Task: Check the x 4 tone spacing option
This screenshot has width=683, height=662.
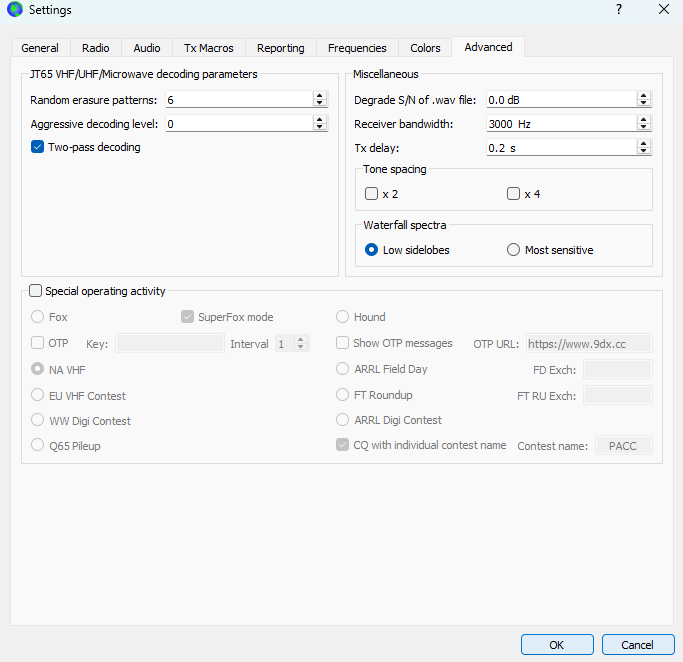Action: pos(513,194)
